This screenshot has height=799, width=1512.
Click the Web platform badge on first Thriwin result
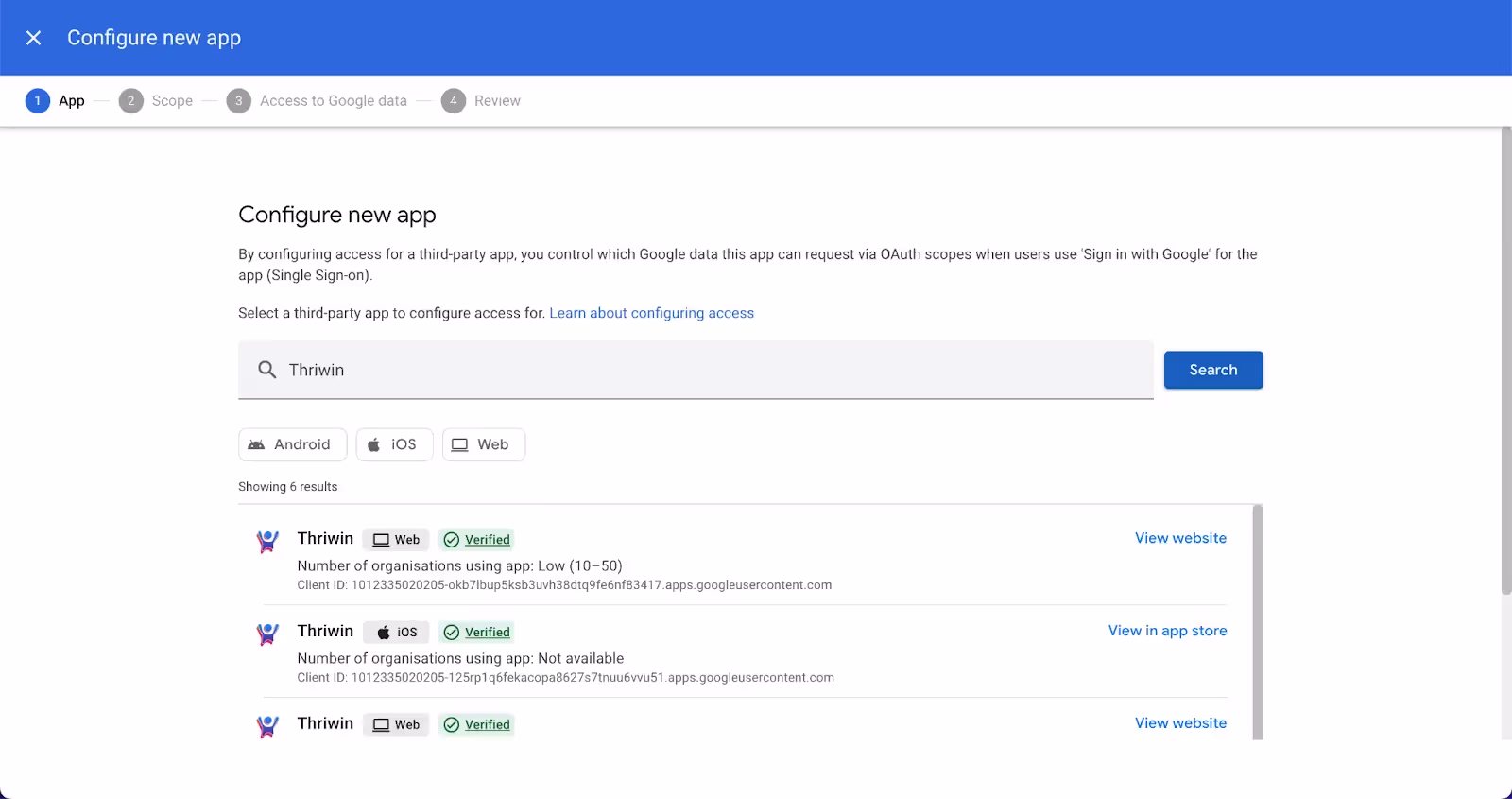coord(396,540)
